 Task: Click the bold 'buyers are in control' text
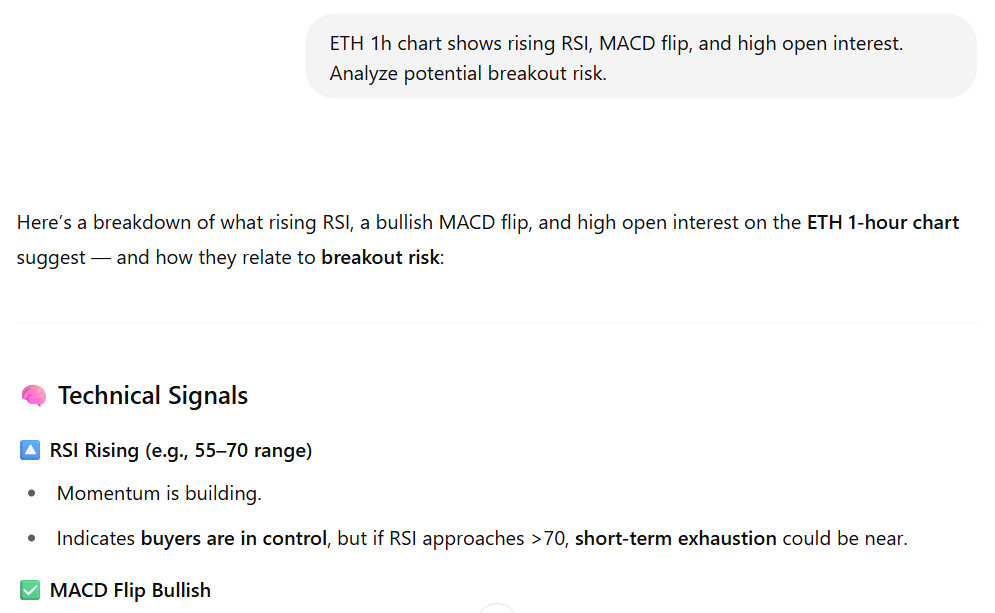coord(234,538)
